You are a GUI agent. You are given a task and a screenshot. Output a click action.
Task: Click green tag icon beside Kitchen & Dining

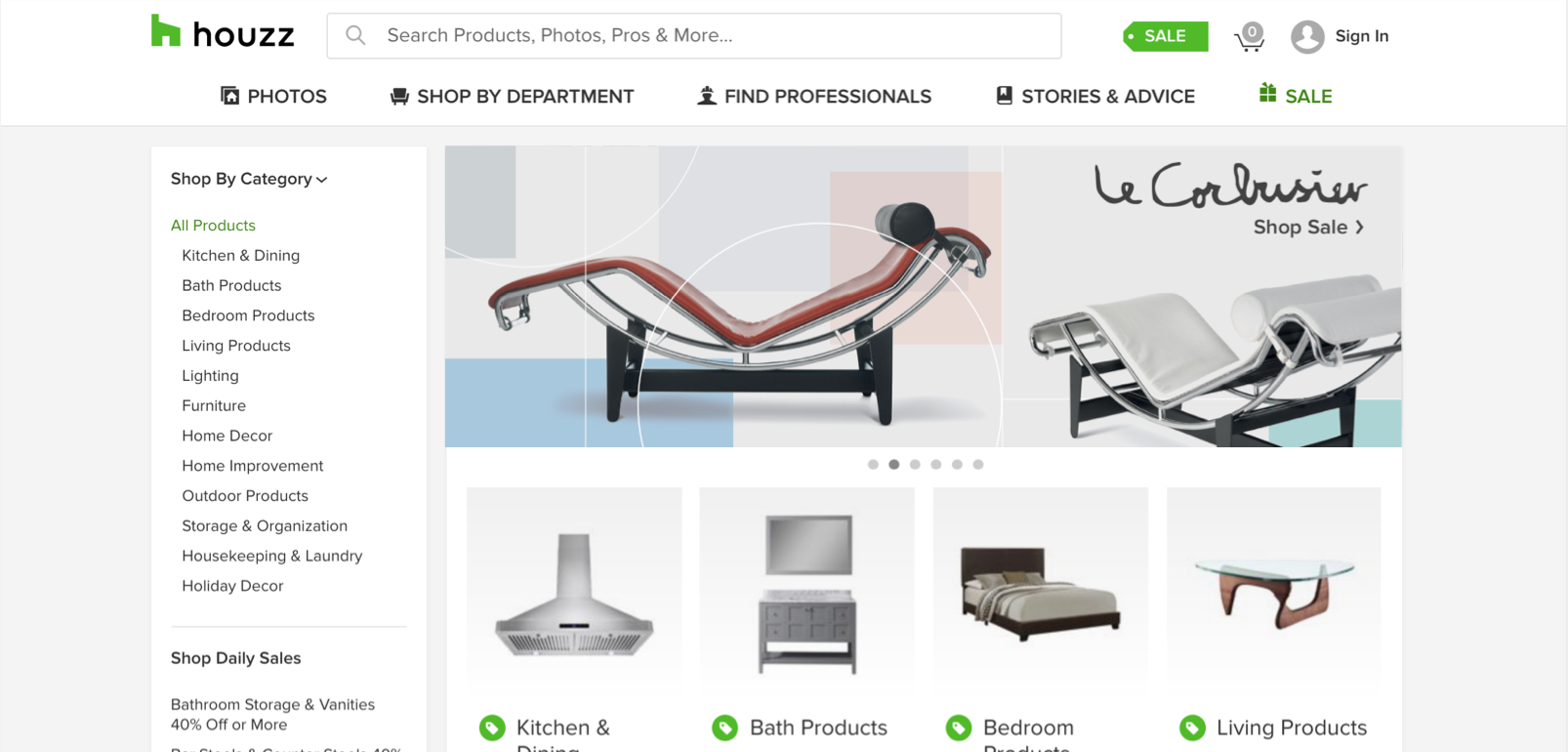click(492, 728)
